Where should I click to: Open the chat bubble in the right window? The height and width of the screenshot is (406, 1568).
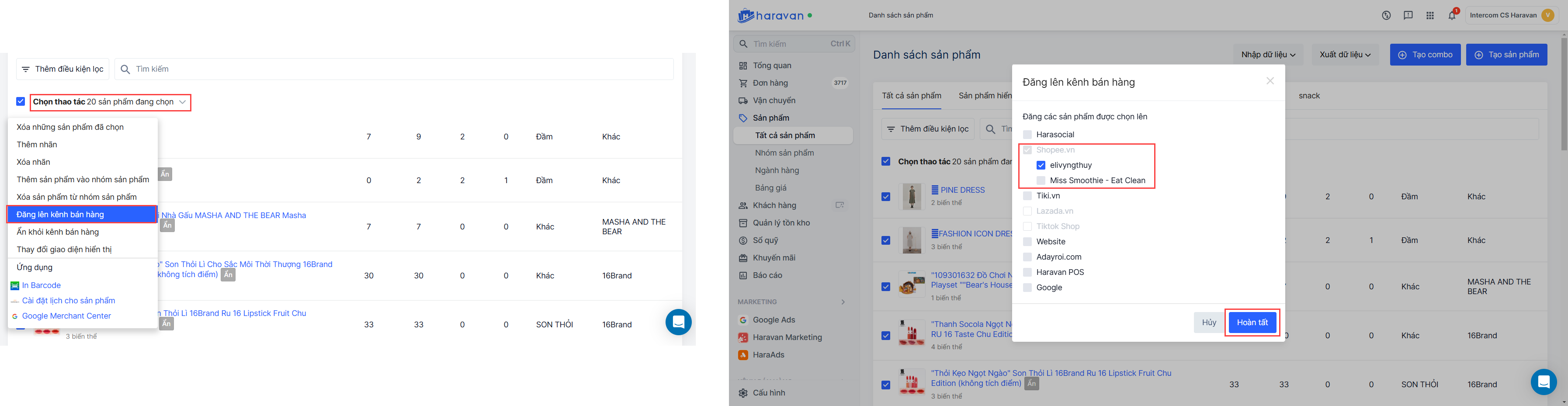tap(1544, 382)
